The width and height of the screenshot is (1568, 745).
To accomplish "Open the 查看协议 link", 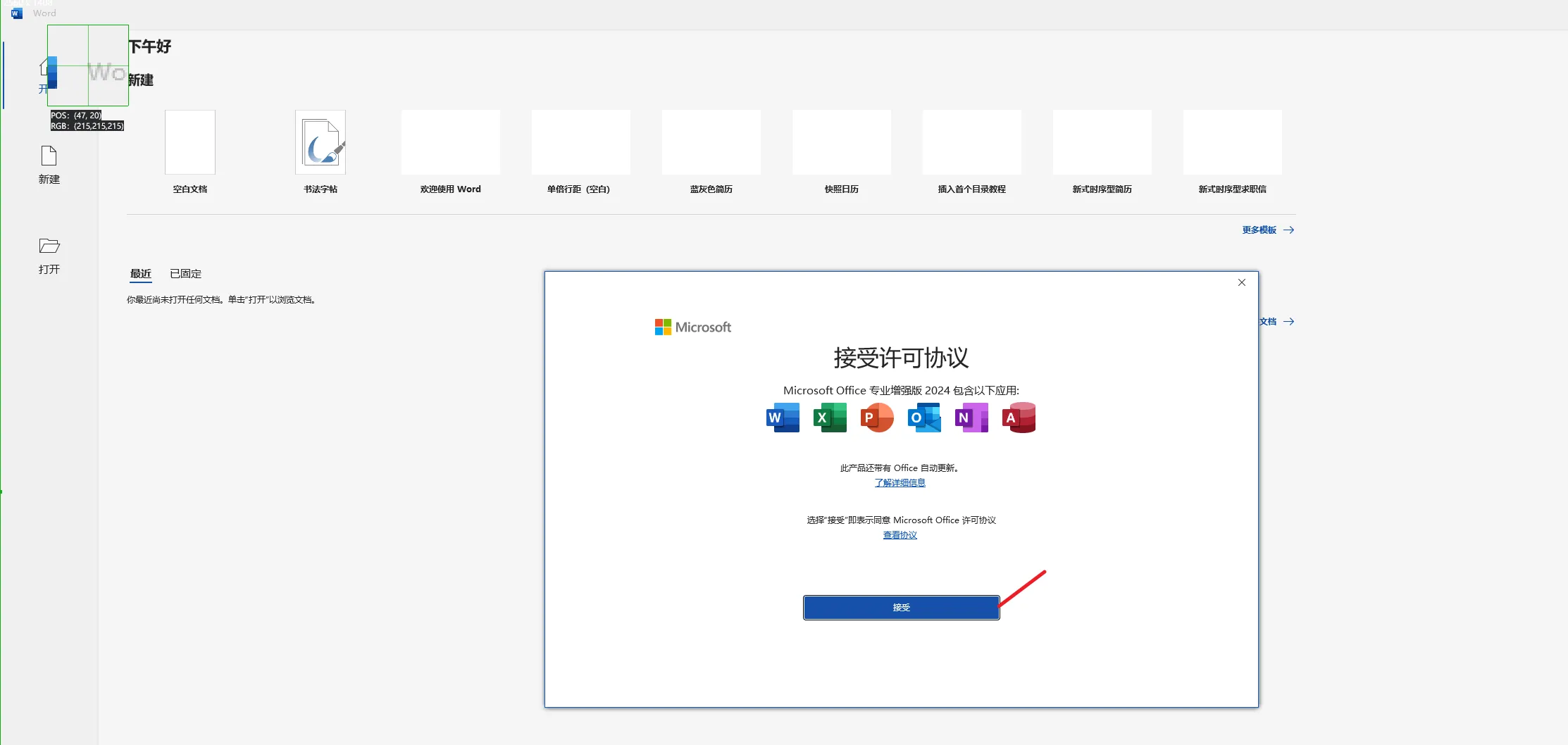I will [x=900, y=535].
